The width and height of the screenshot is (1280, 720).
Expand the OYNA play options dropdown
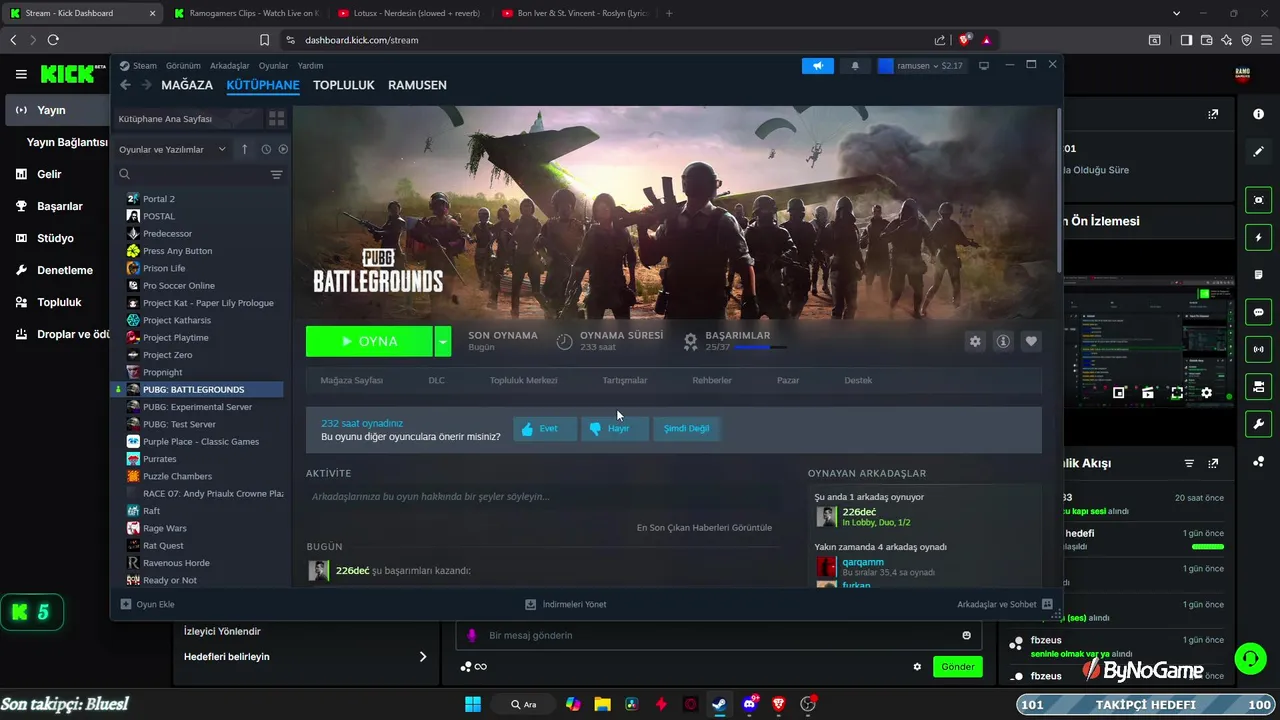click(x=442, y=341)
